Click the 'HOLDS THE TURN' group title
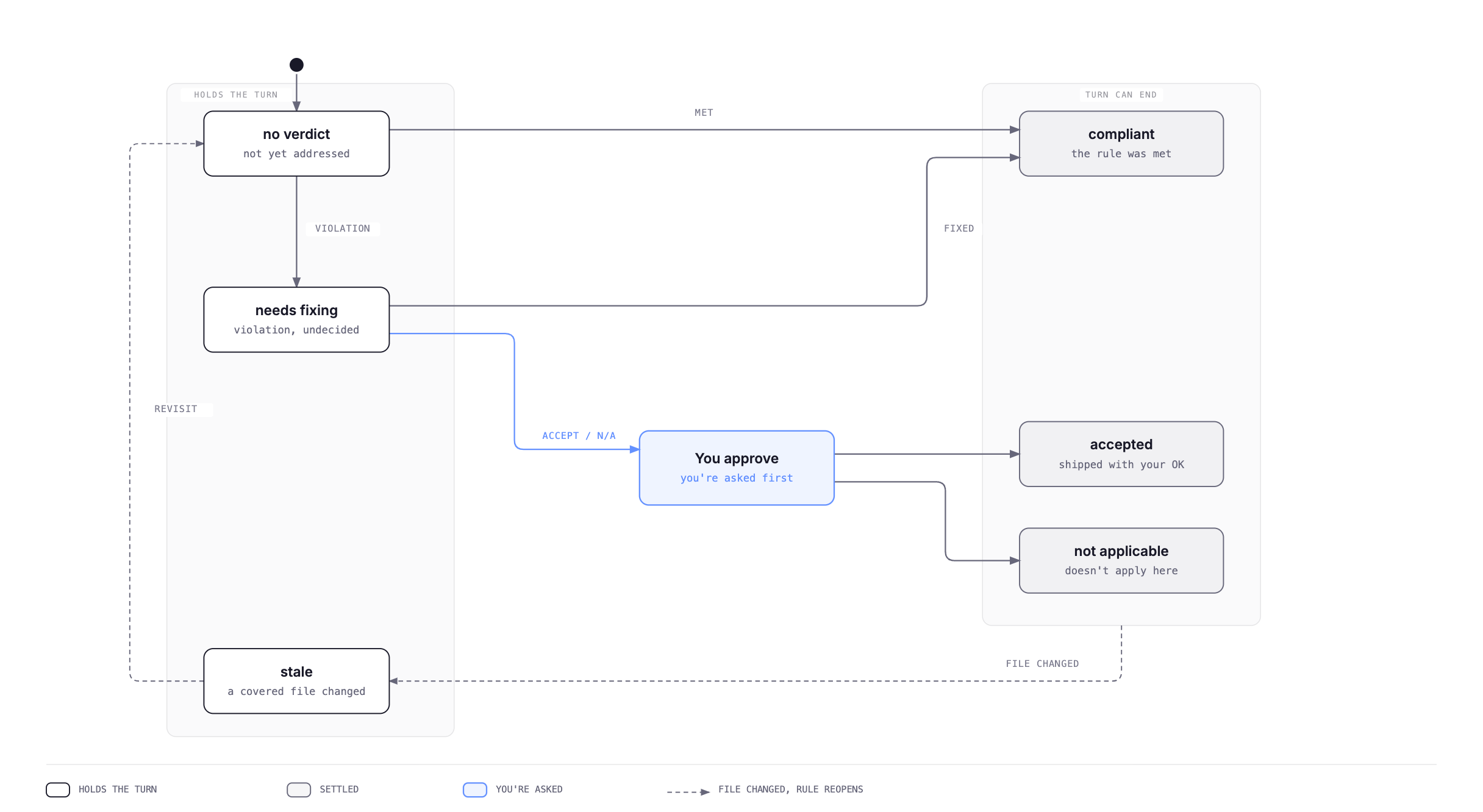 tap(235, 94)
